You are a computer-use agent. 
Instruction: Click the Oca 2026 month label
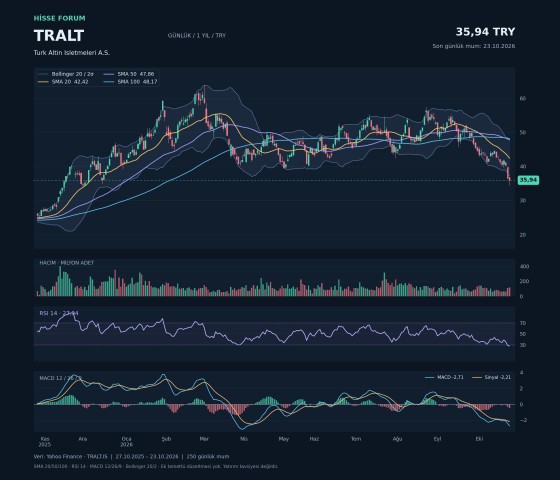(x=126, y=441)
